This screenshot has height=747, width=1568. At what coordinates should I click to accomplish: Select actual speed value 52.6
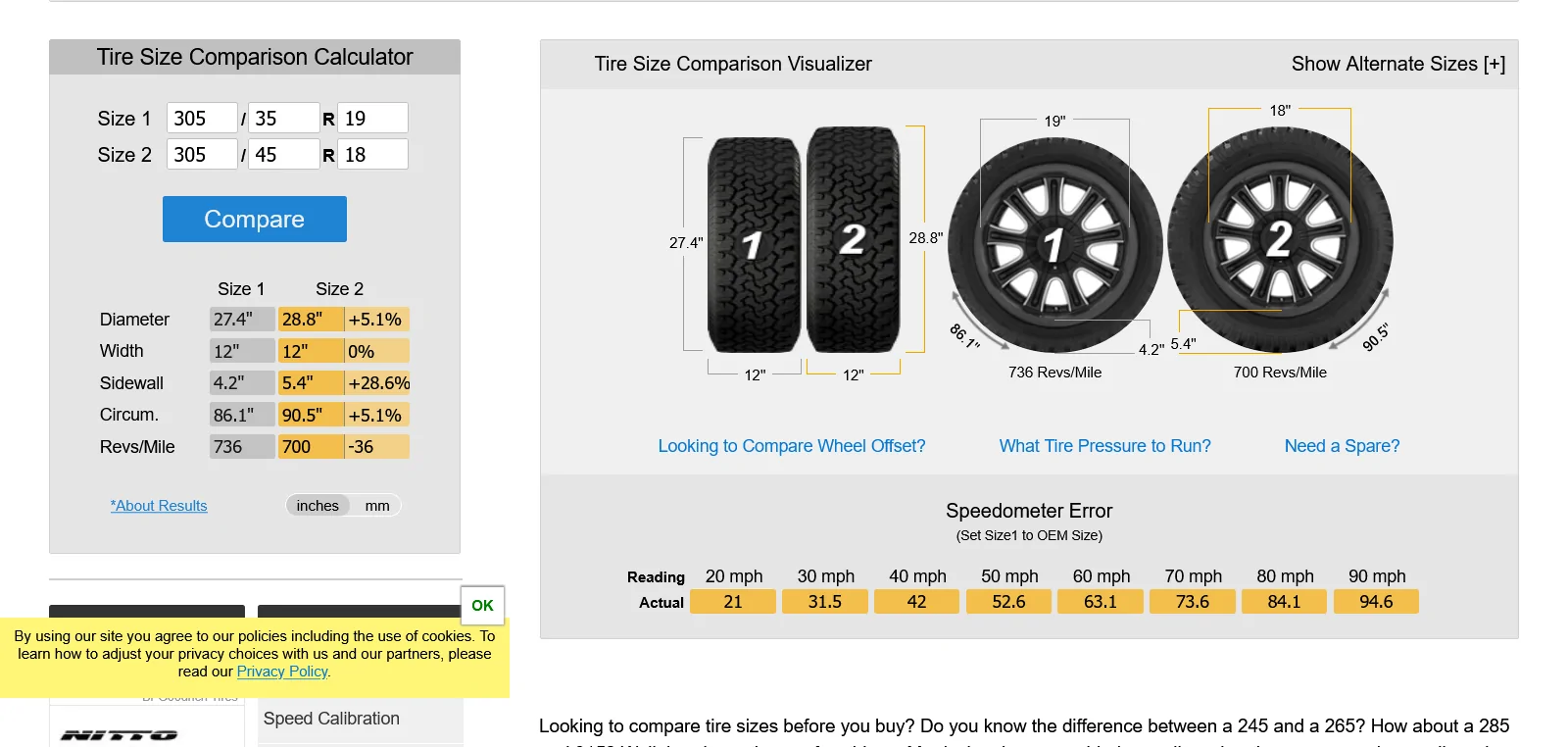[x=1008, y=602]
